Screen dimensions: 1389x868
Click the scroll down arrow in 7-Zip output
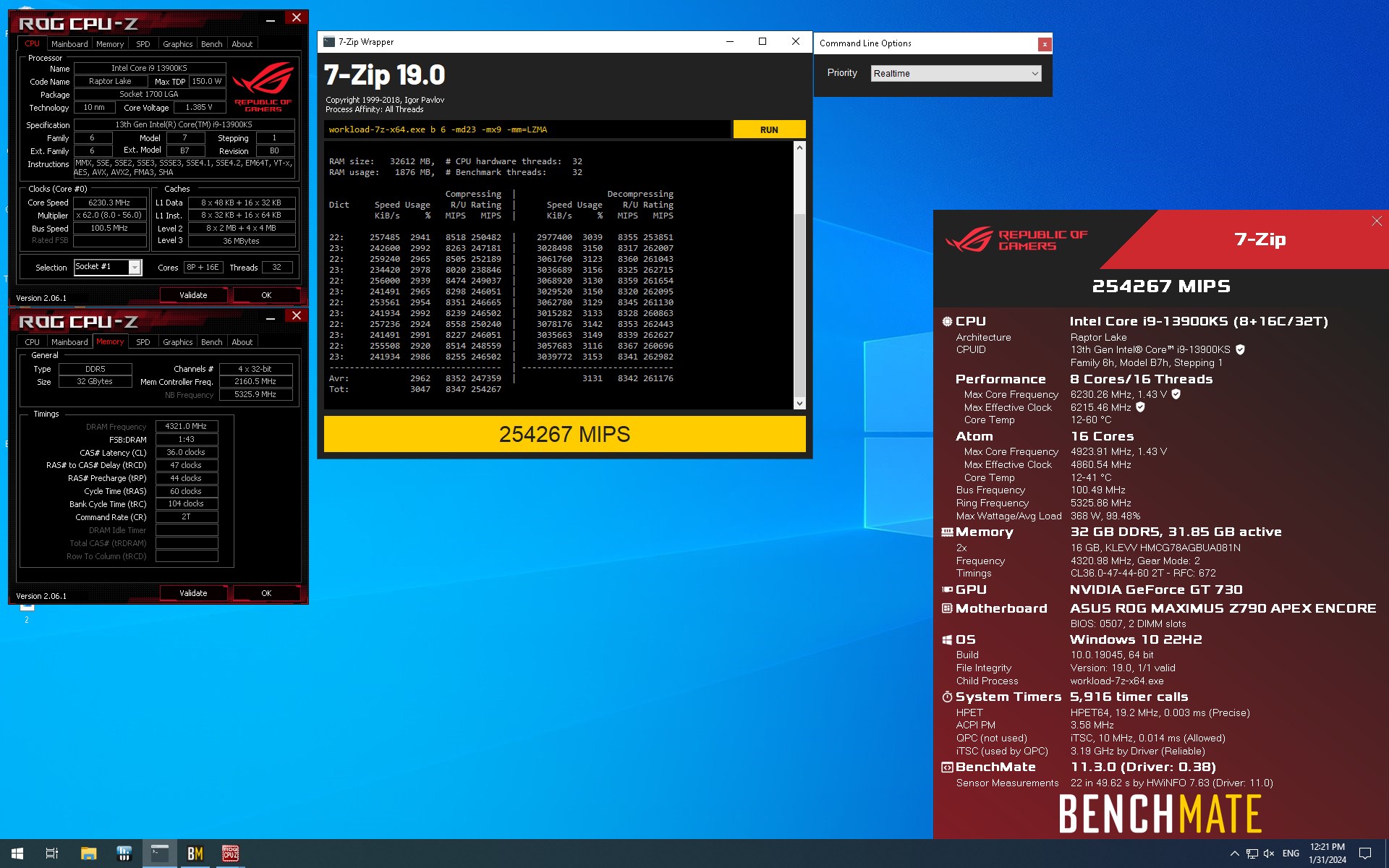click(x=799, y=404)
